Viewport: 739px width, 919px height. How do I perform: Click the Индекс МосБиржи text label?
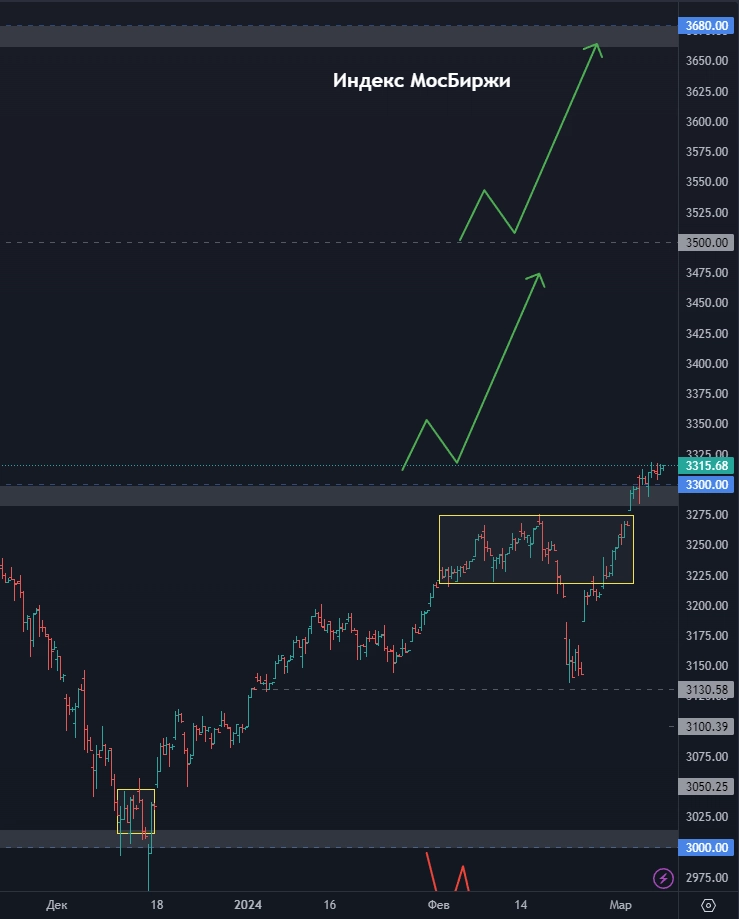point(421,80)
